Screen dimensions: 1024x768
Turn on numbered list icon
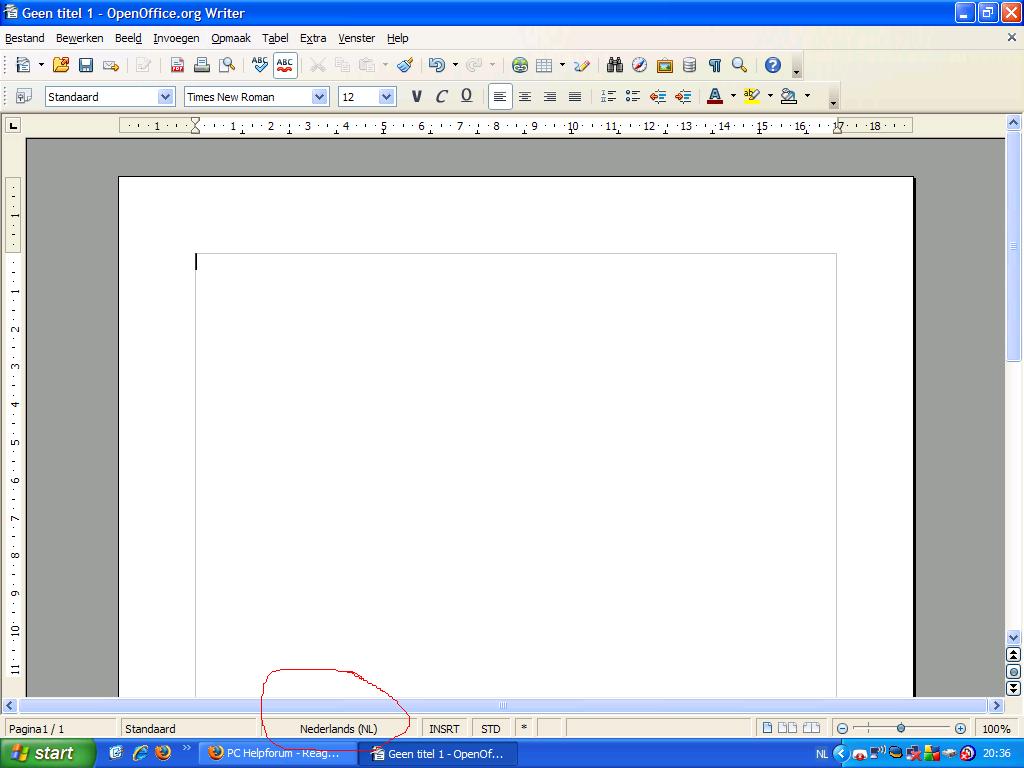point(608,97)
